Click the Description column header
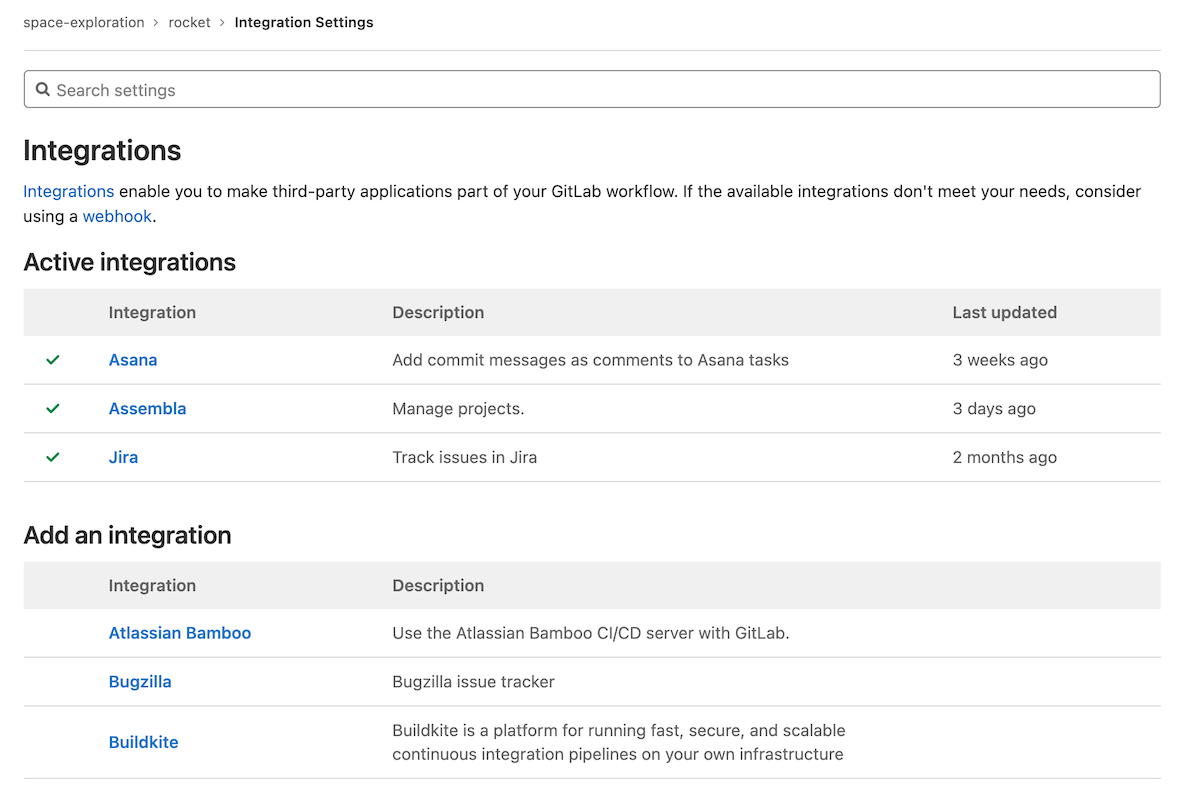Screen dimensions: 1200x792 click(438, 312)
